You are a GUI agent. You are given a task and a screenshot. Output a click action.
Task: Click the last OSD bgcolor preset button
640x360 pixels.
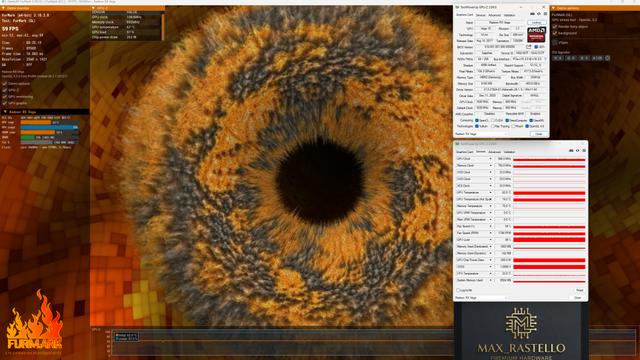pyautogui.click(x=597, y=58)
